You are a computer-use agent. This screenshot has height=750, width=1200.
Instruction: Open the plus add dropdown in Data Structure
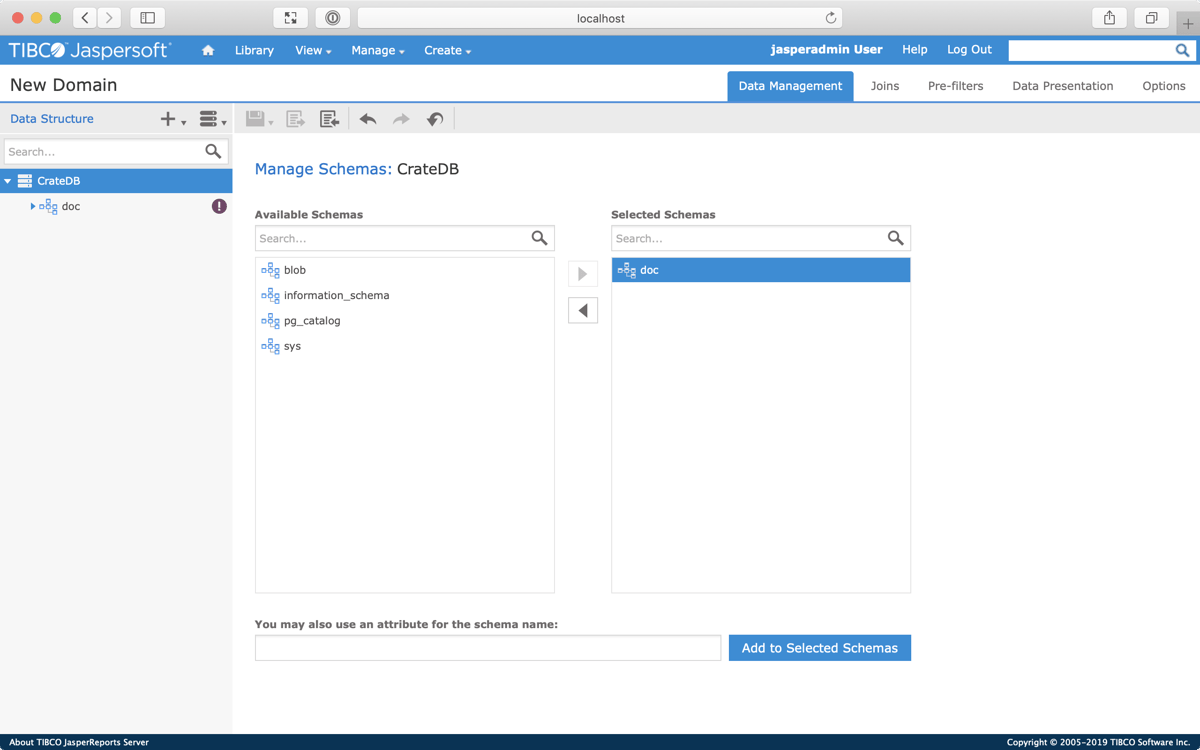tap(172, 119)
